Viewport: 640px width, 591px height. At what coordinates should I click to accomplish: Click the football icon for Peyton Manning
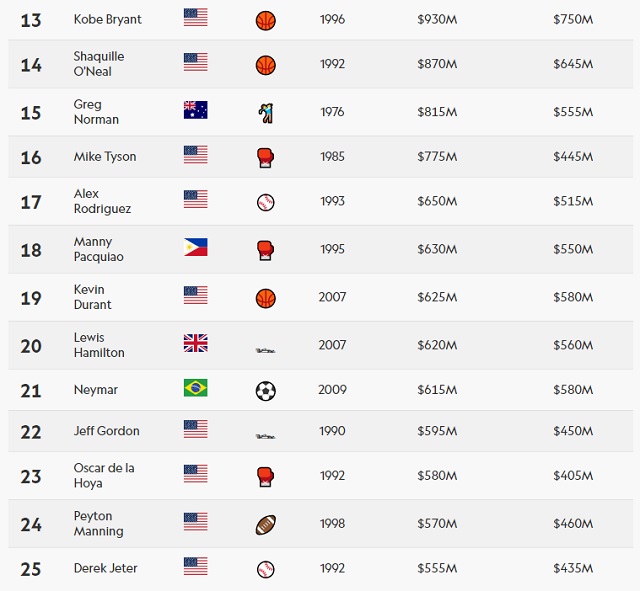point(265,525)
